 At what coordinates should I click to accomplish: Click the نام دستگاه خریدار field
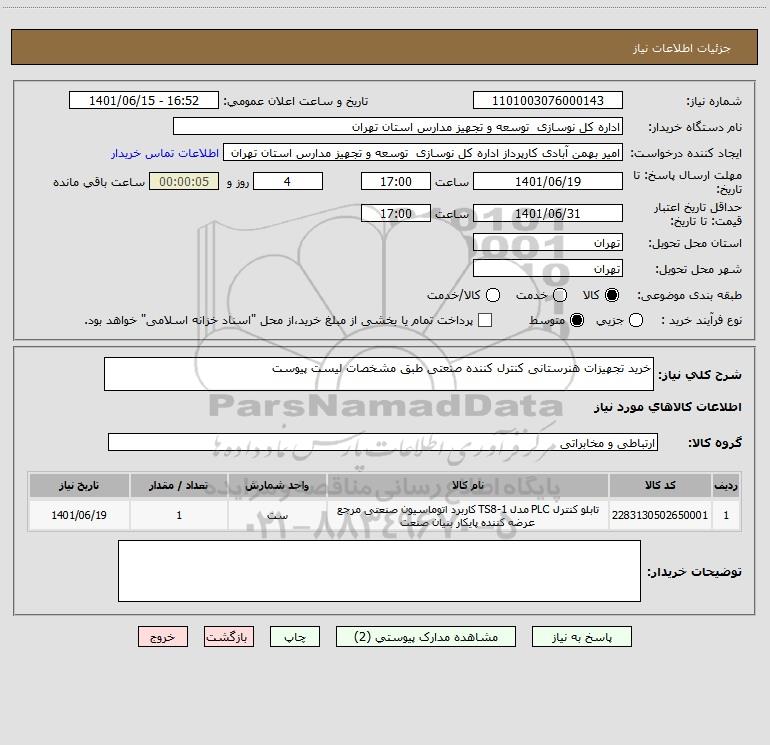pos(398,127)
